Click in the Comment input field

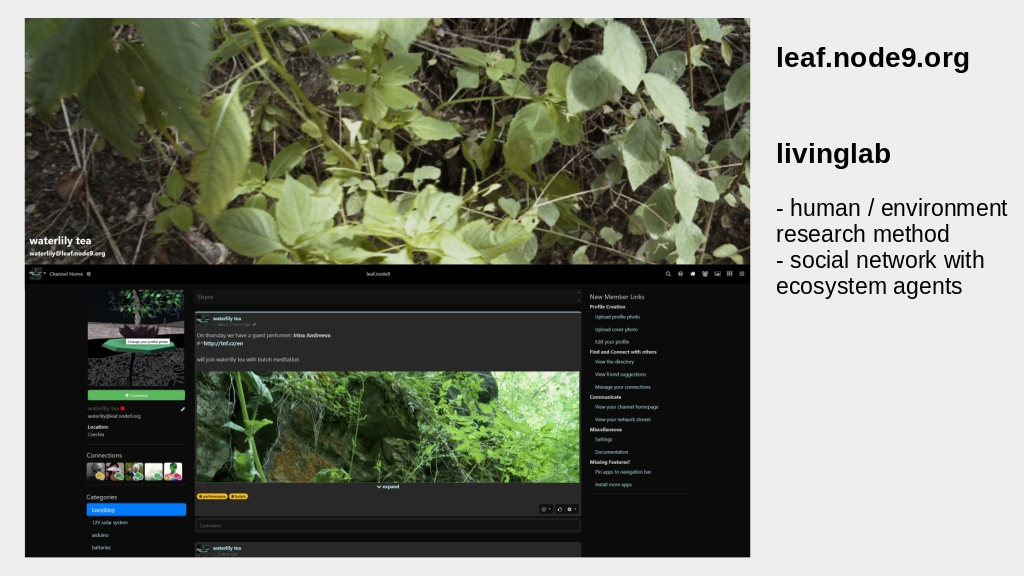pyautogui.click(x=387, y=525)
